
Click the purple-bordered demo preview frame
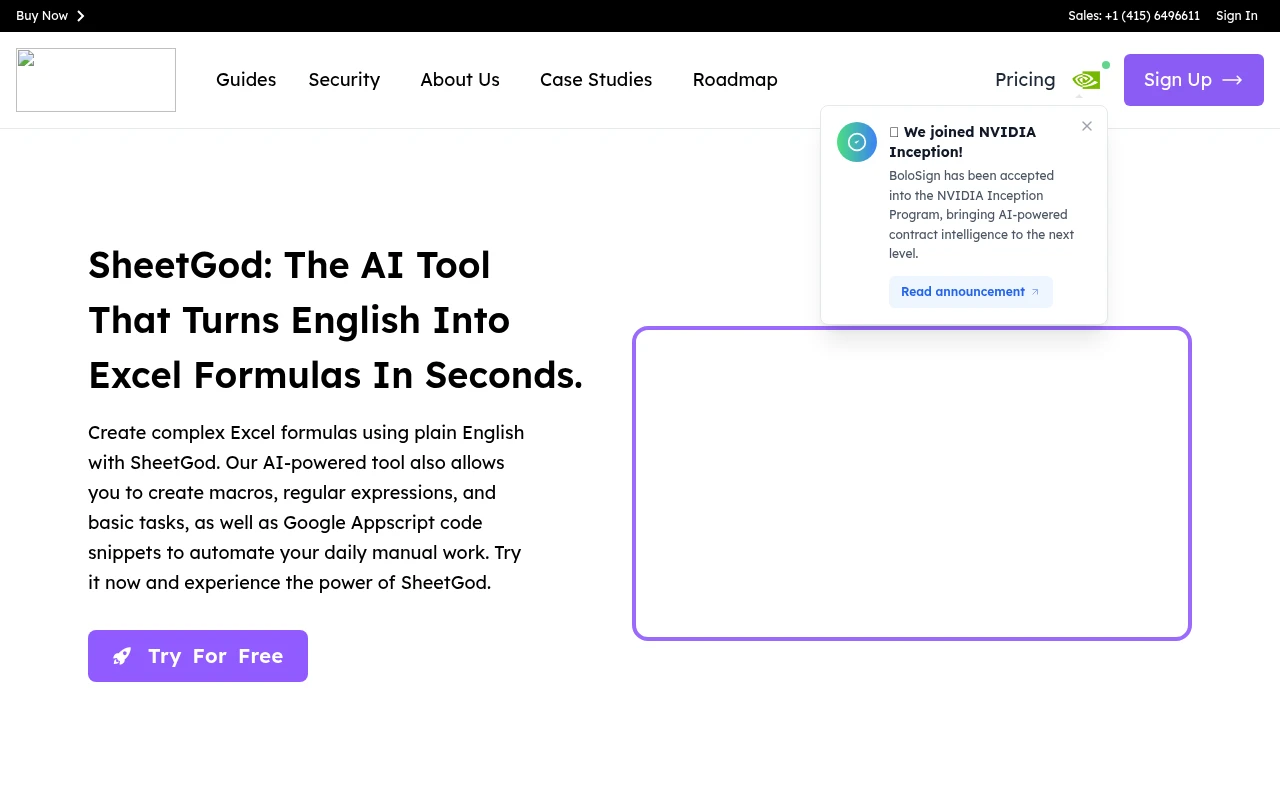click(912, 484)
